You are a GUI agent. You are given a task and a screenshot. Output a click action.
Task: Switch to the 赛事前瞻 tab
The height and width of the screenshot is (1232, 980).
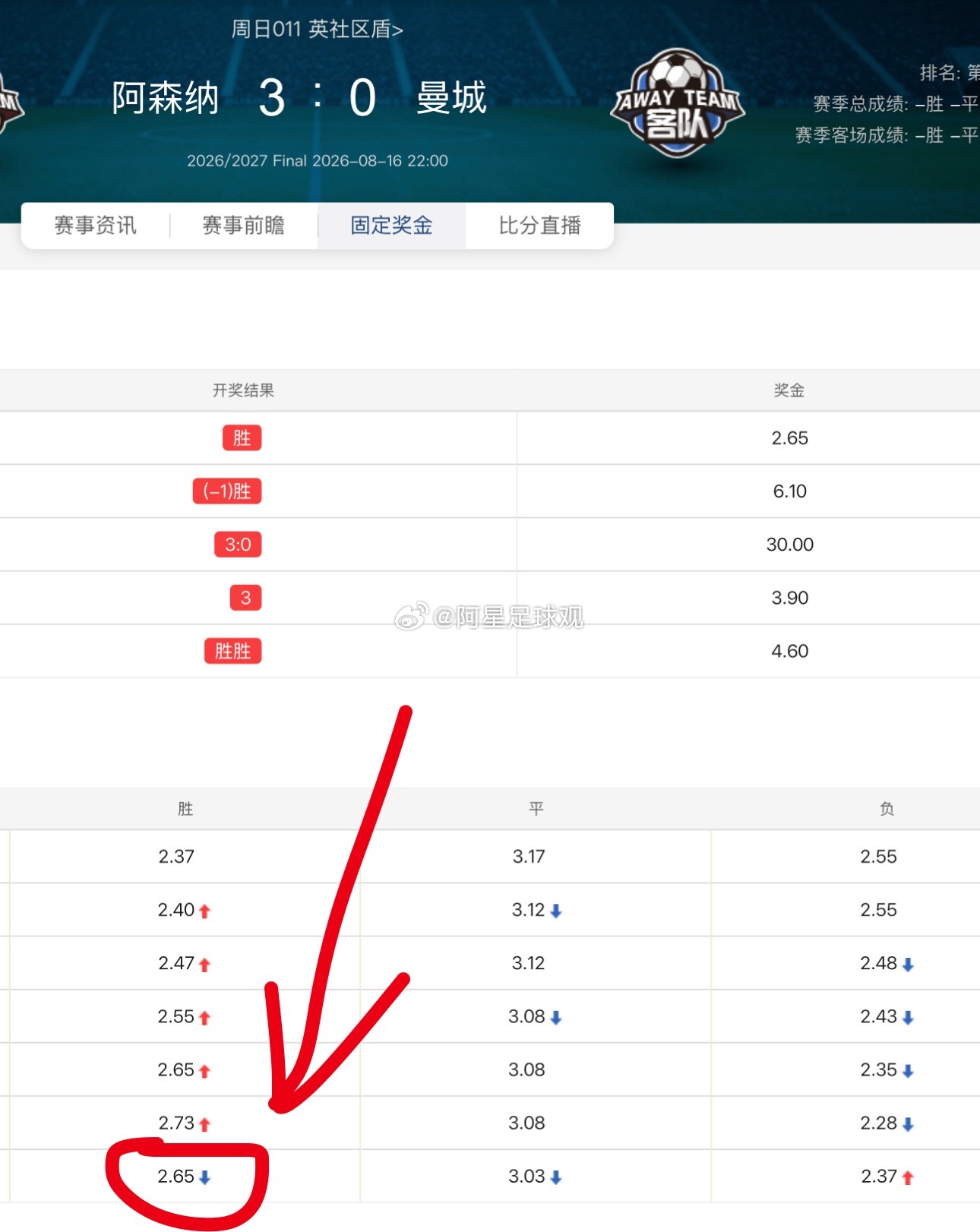[x=244, y=226]
